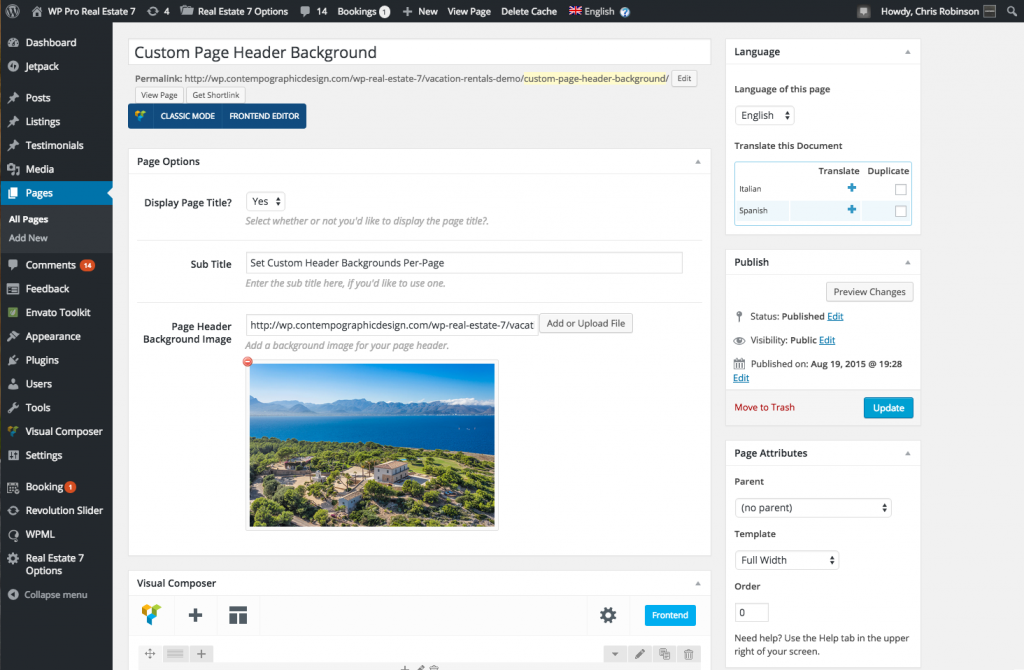This screenshot has width=1024, height=670.
Task: Click the Sub Title text input field
Action: coord(463,262)
